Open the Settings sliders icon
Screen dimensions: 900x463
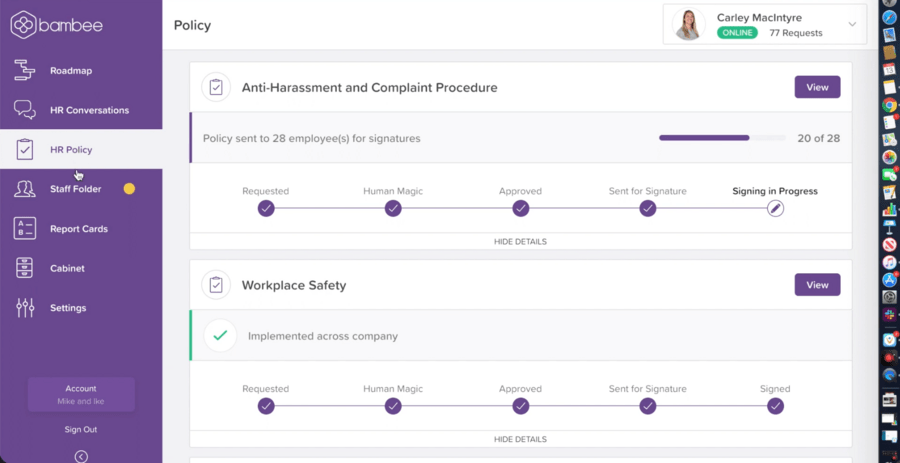coord(25,308)
